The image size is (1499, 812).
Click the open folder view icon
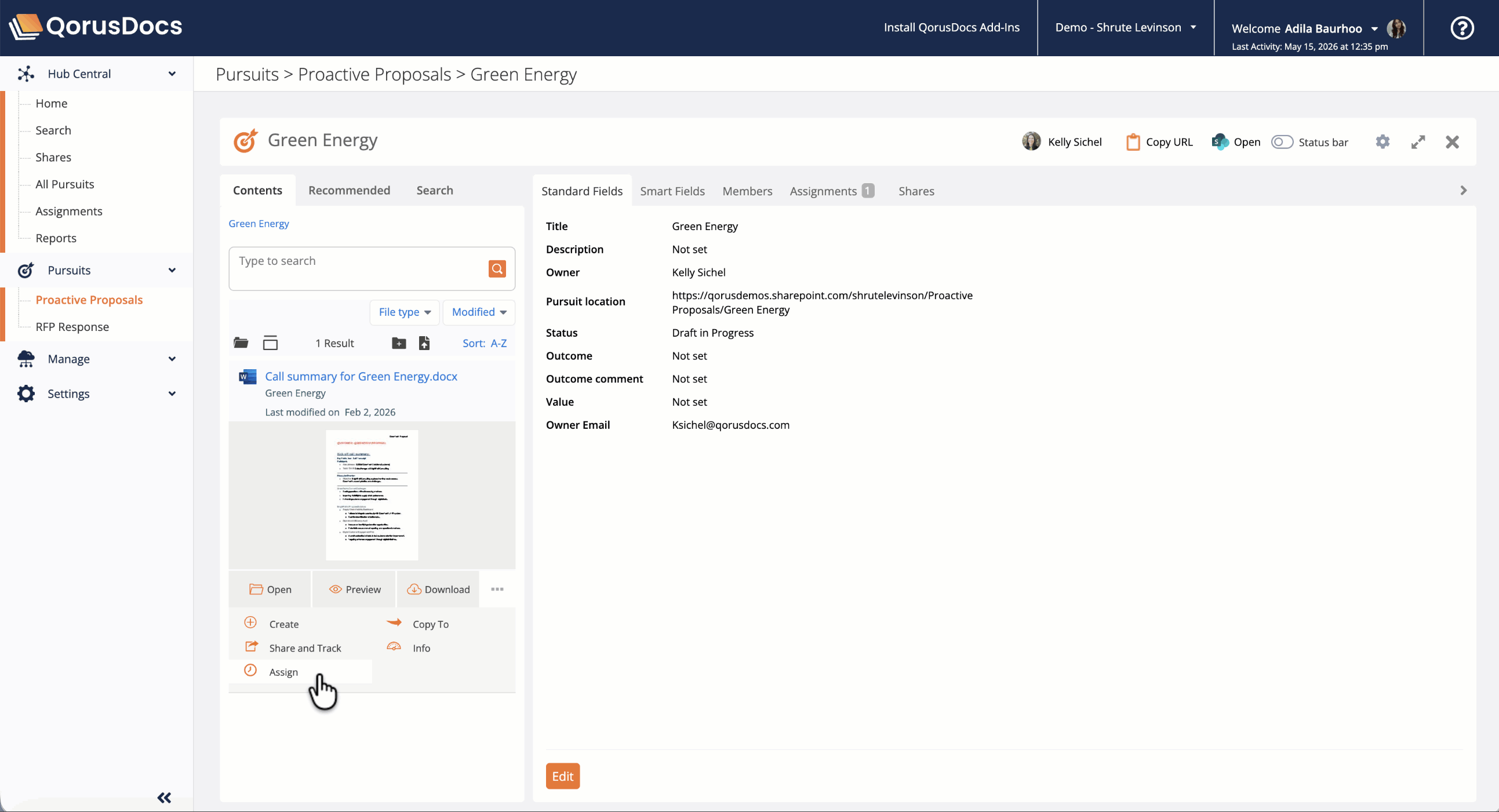coord(241,343)
